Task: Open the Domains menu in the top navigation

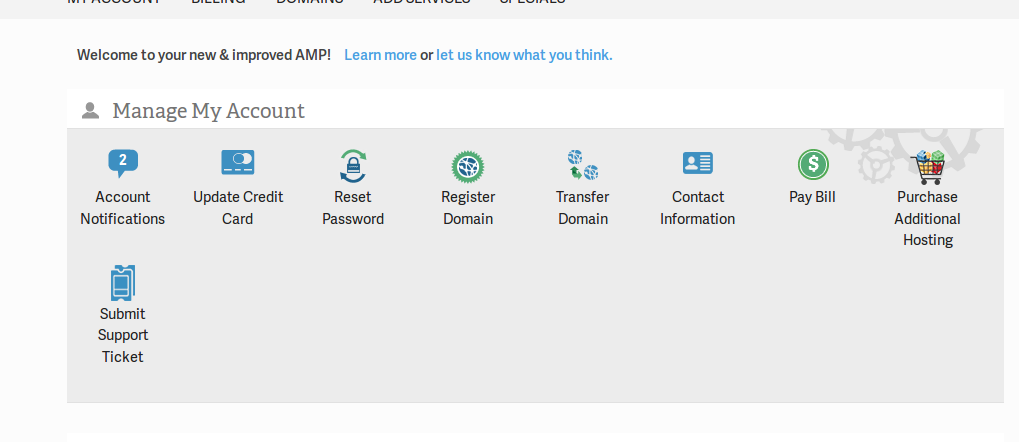Action: coord(309,3)
